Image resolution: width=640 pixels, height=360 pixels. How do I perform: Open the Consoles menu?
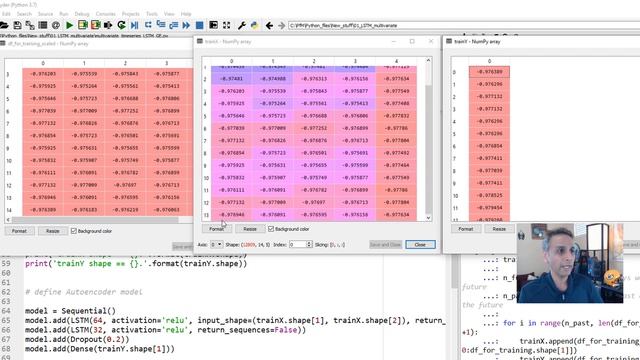click(x=106, y=14)
